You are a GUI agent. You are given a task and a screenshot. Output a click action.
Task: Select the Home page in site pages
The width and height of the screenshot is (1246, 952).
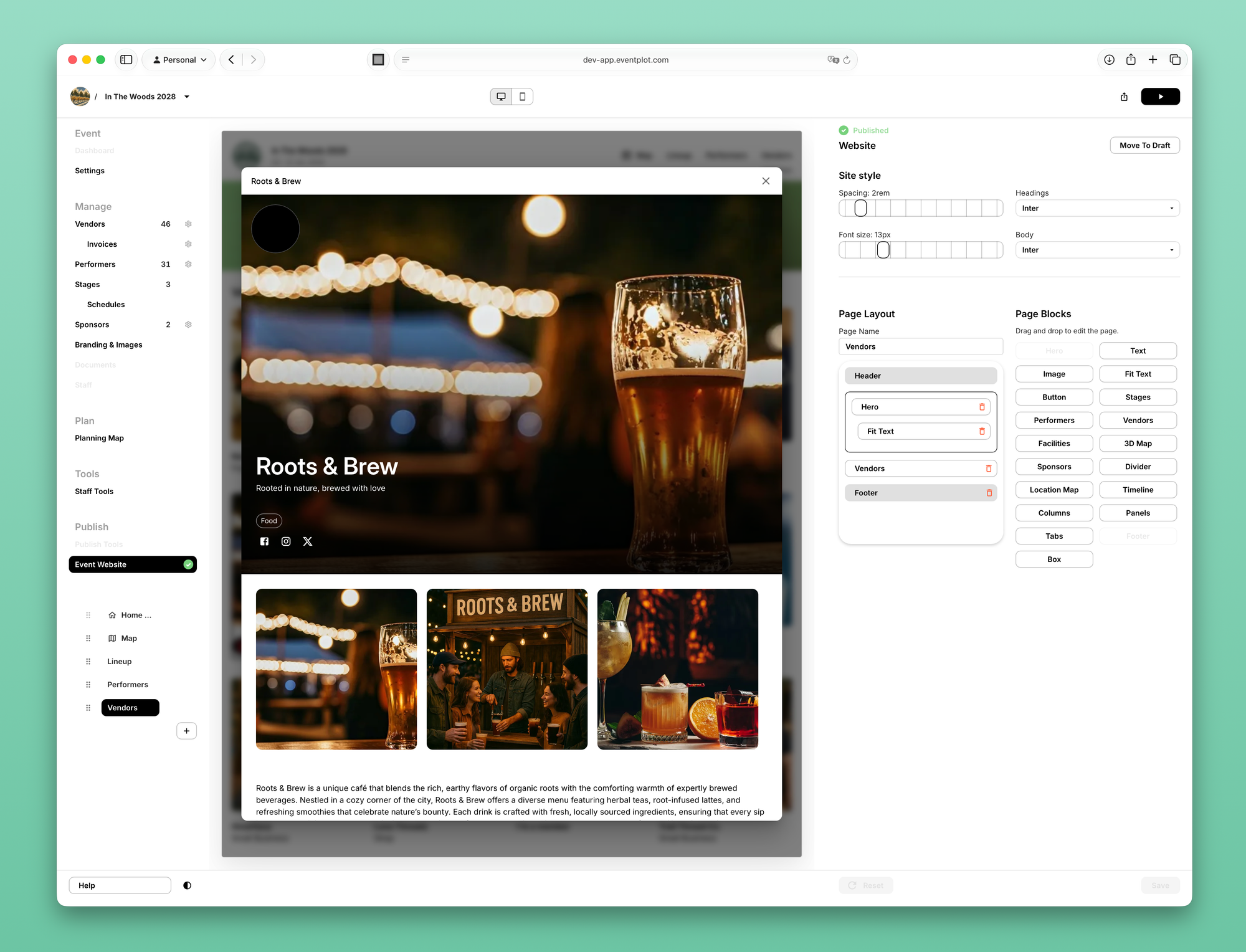[130, 615]
